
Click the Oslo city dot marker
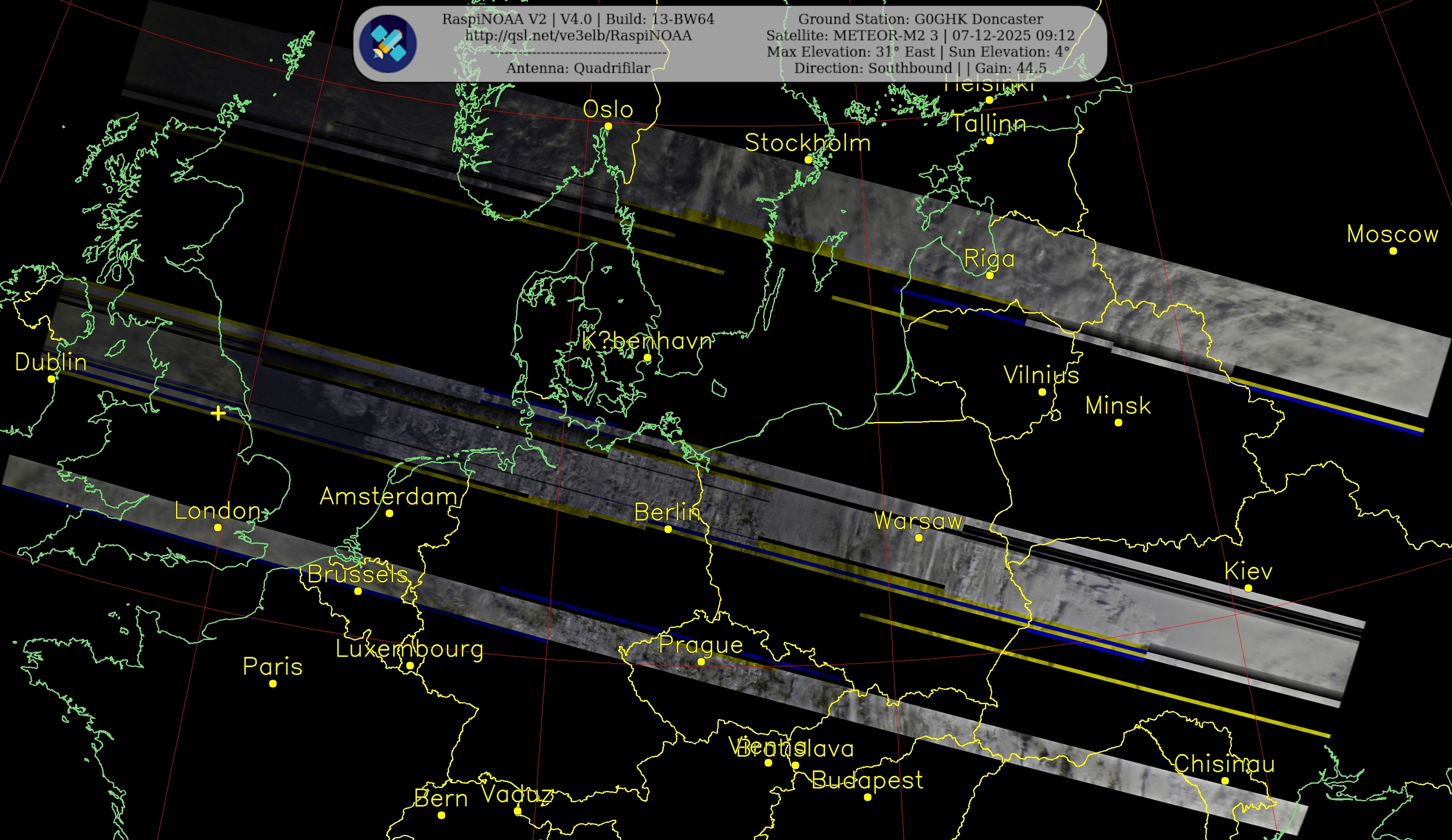click(608, 126)
